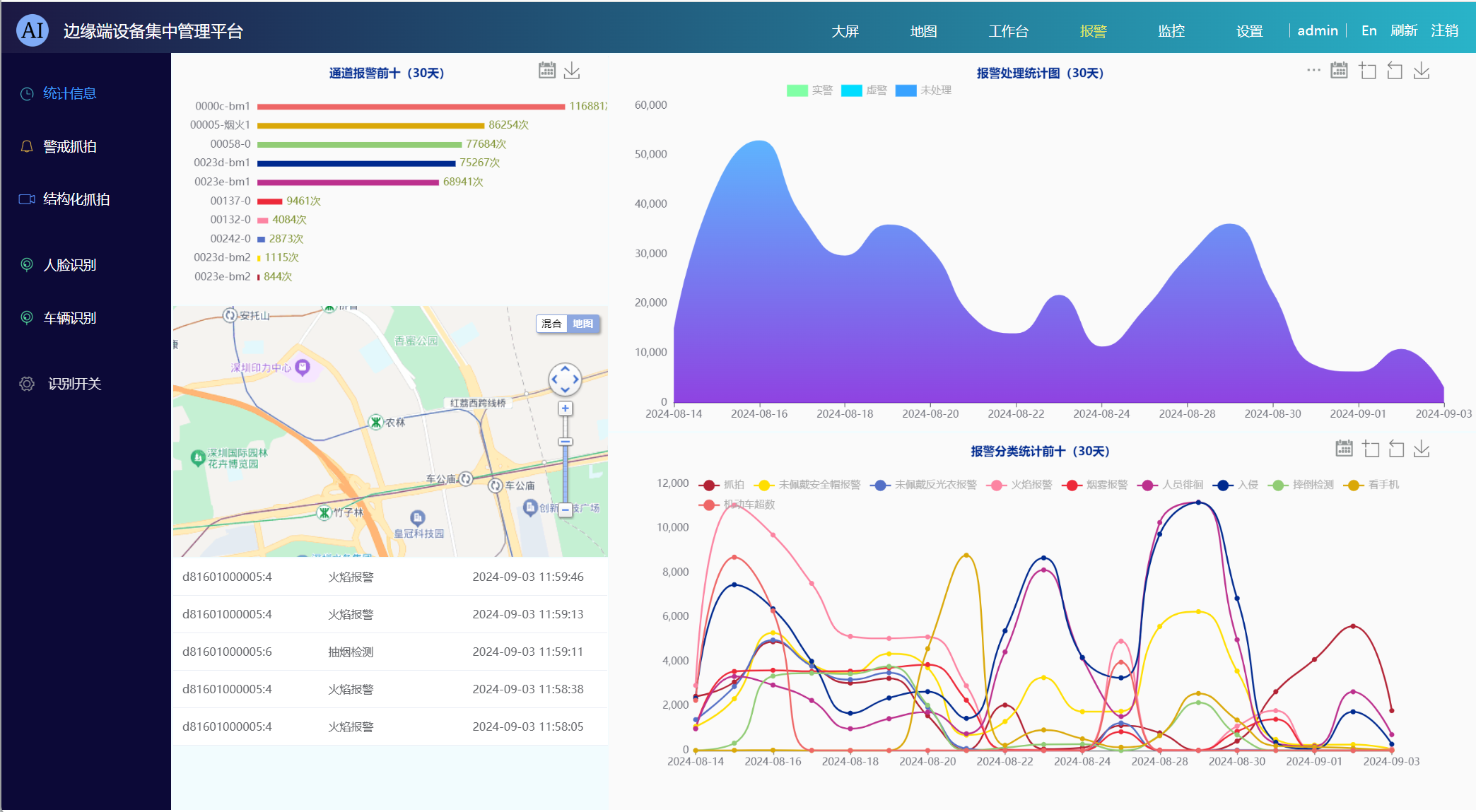This screenshot has height=812, width=1476.
Task: Click the map zoom out minus button
Action: 565,509
